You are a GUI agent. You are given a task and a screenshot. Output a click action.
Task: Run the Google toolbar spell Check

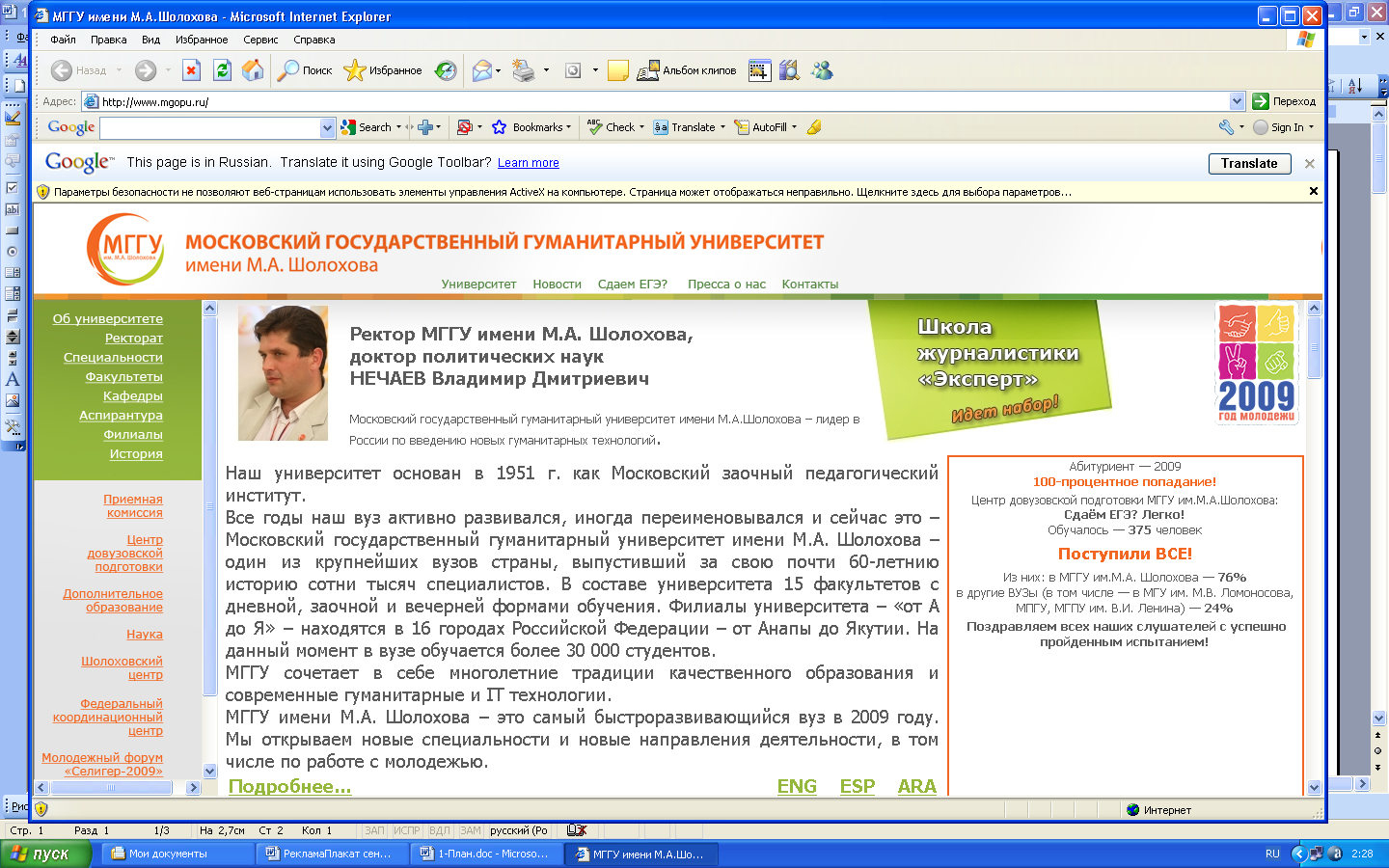(611, 127)
